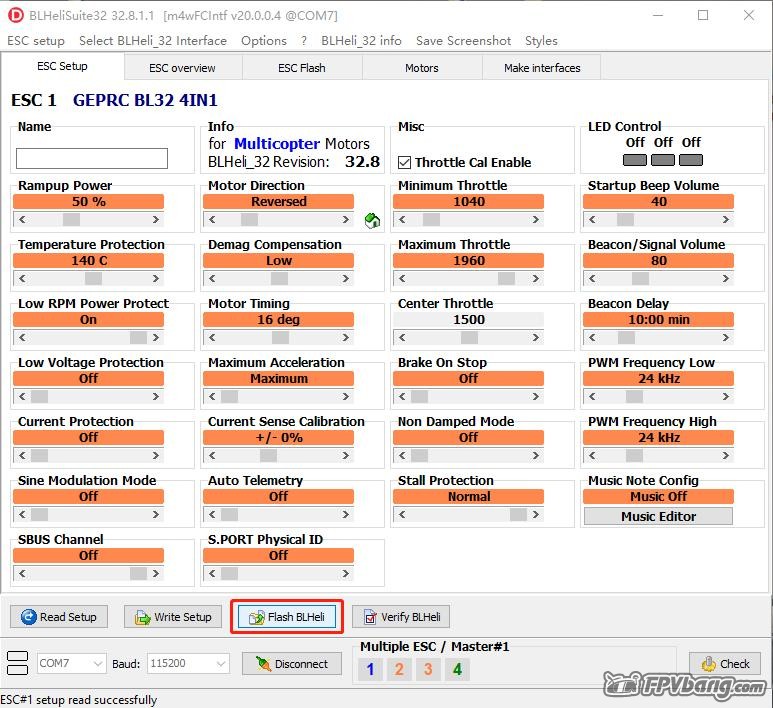The width and height of the screenshot is (773, 708).
Task: Click the Verify BLHeli button
Action: [x=401, y=617]
